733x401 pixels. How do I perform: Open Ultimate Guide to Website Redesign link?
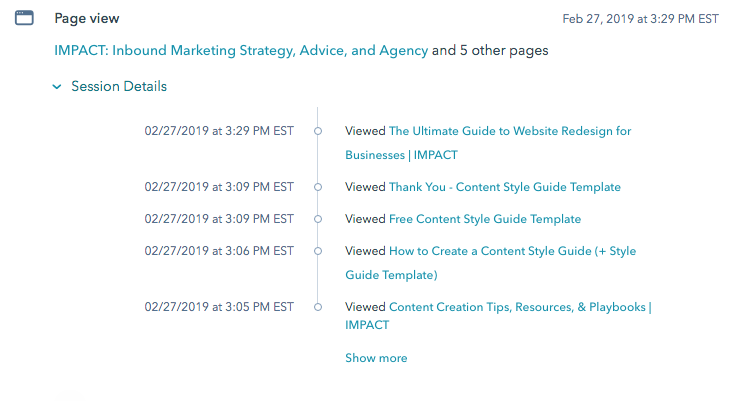pyautogui.click(x=488, y=143)
